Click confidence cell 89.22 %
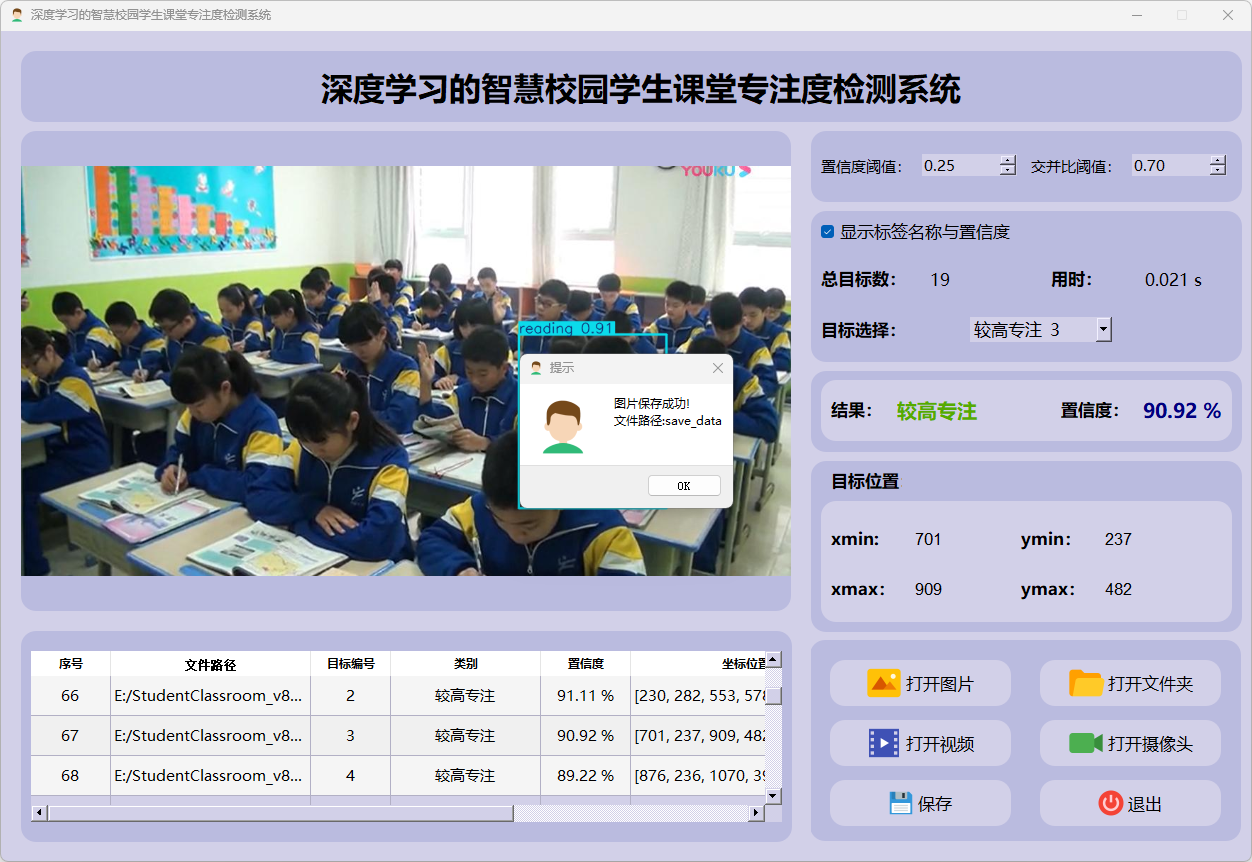This screenshot has width=1252, height=862. 585,776
